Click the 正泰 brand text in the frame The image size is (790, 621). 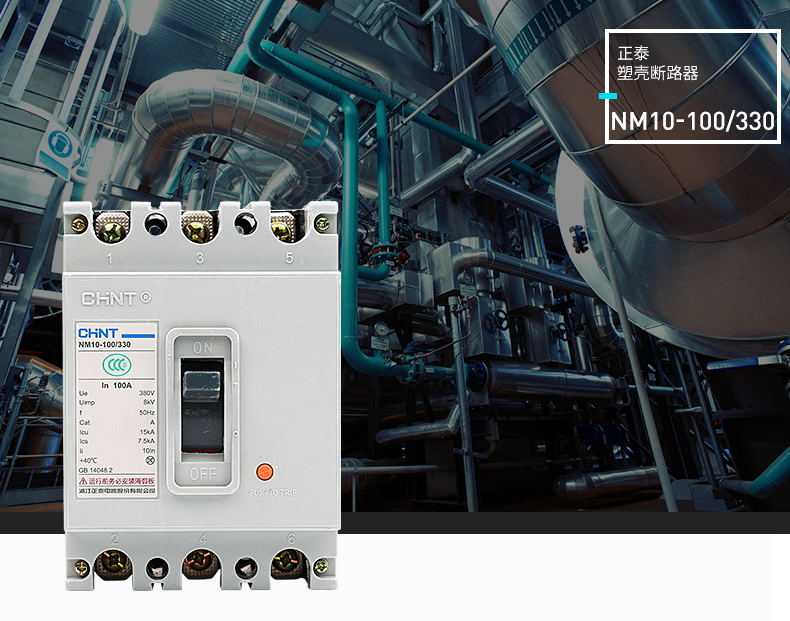point(635,52)
